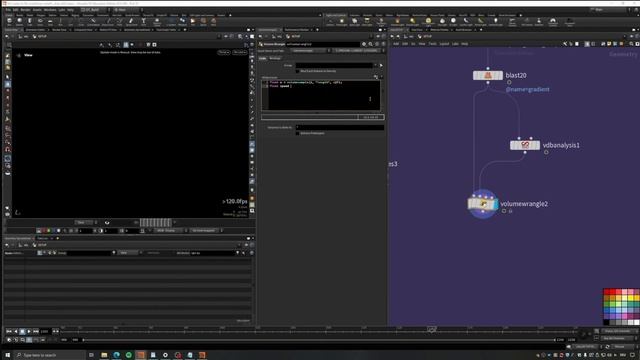
Task: Click the Grid shelf tool
Action: click(x=50, y=22)
